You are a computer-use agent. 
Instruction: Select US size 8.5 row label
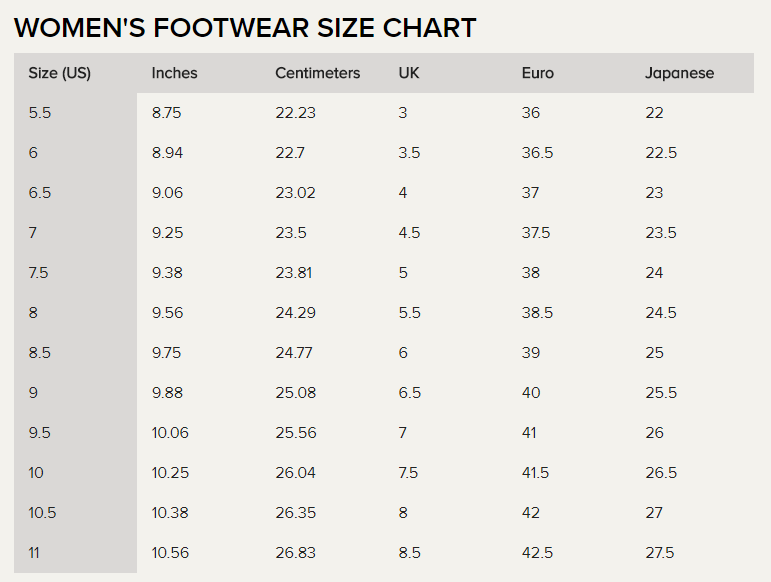[40, 353]
